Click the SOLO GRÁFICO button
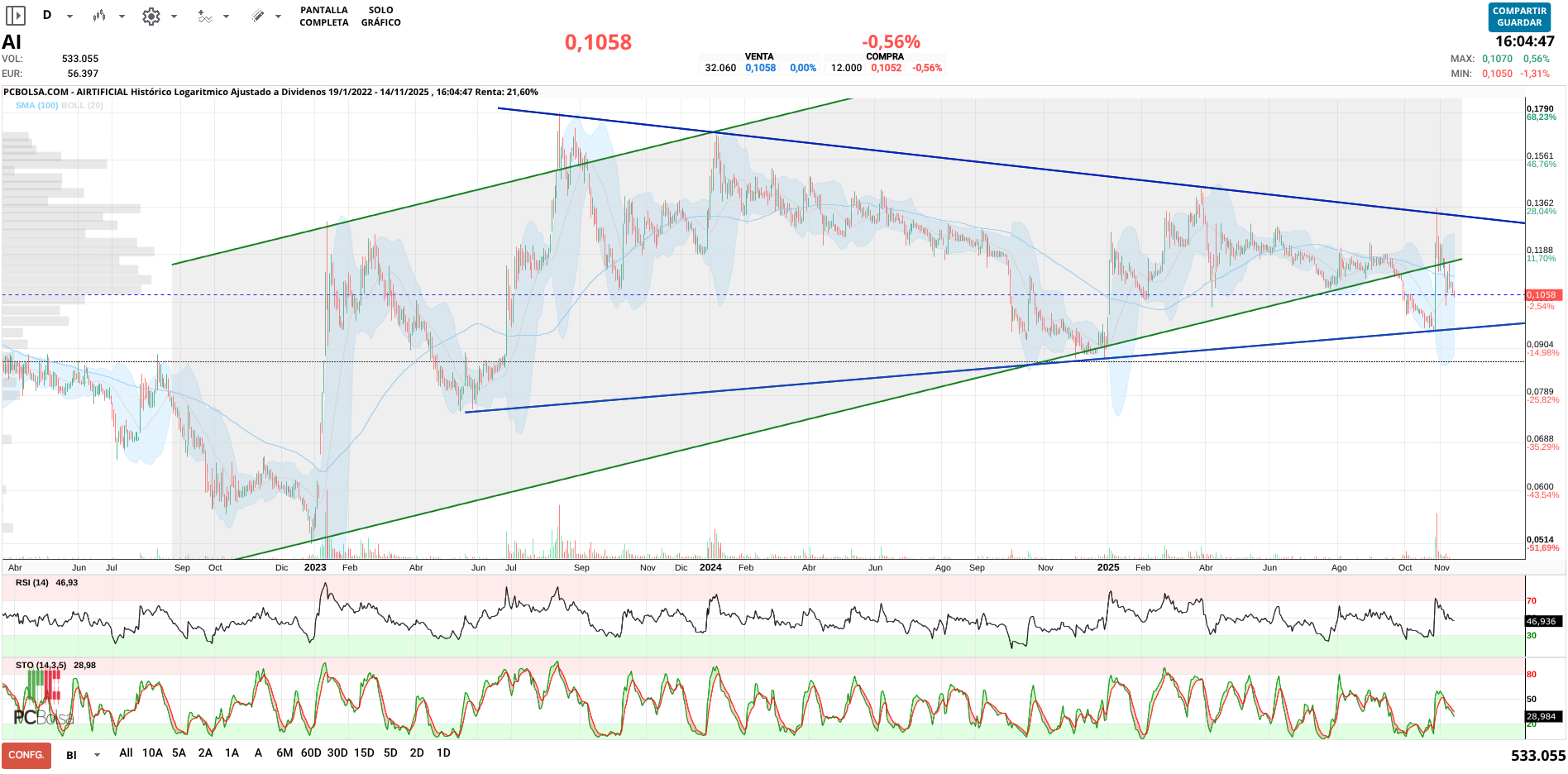The image size is (1568, 774). (380, 17)
